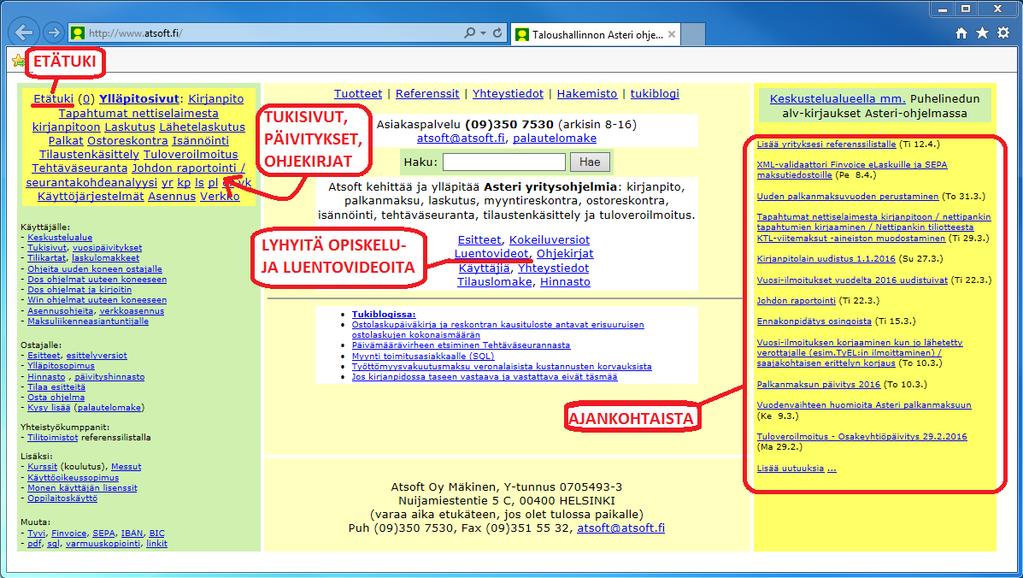This screenshot has height=578, width=1023.
Task: Open the Palkat link
Action: click(x=66, y=141)
